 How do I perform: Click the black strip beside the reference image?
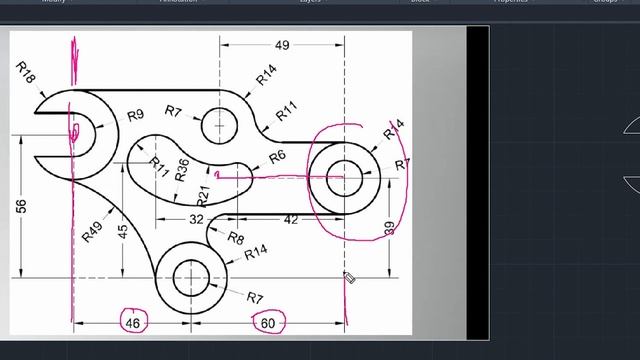pos(478,182)
